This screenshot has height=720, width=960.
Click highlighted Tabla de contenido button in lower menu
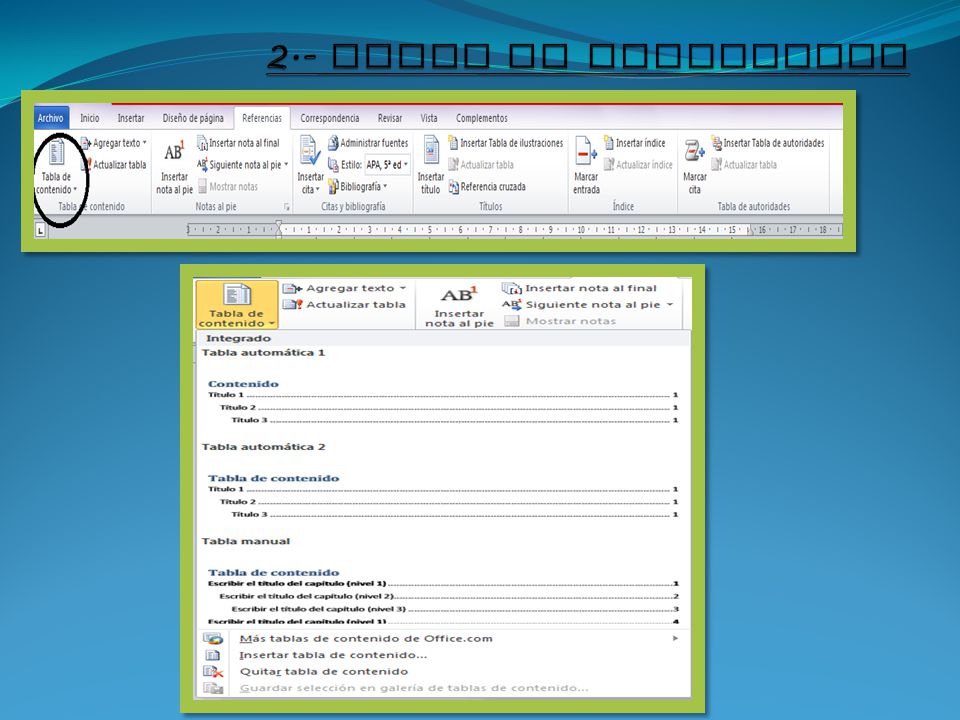[x=236, y=305]
